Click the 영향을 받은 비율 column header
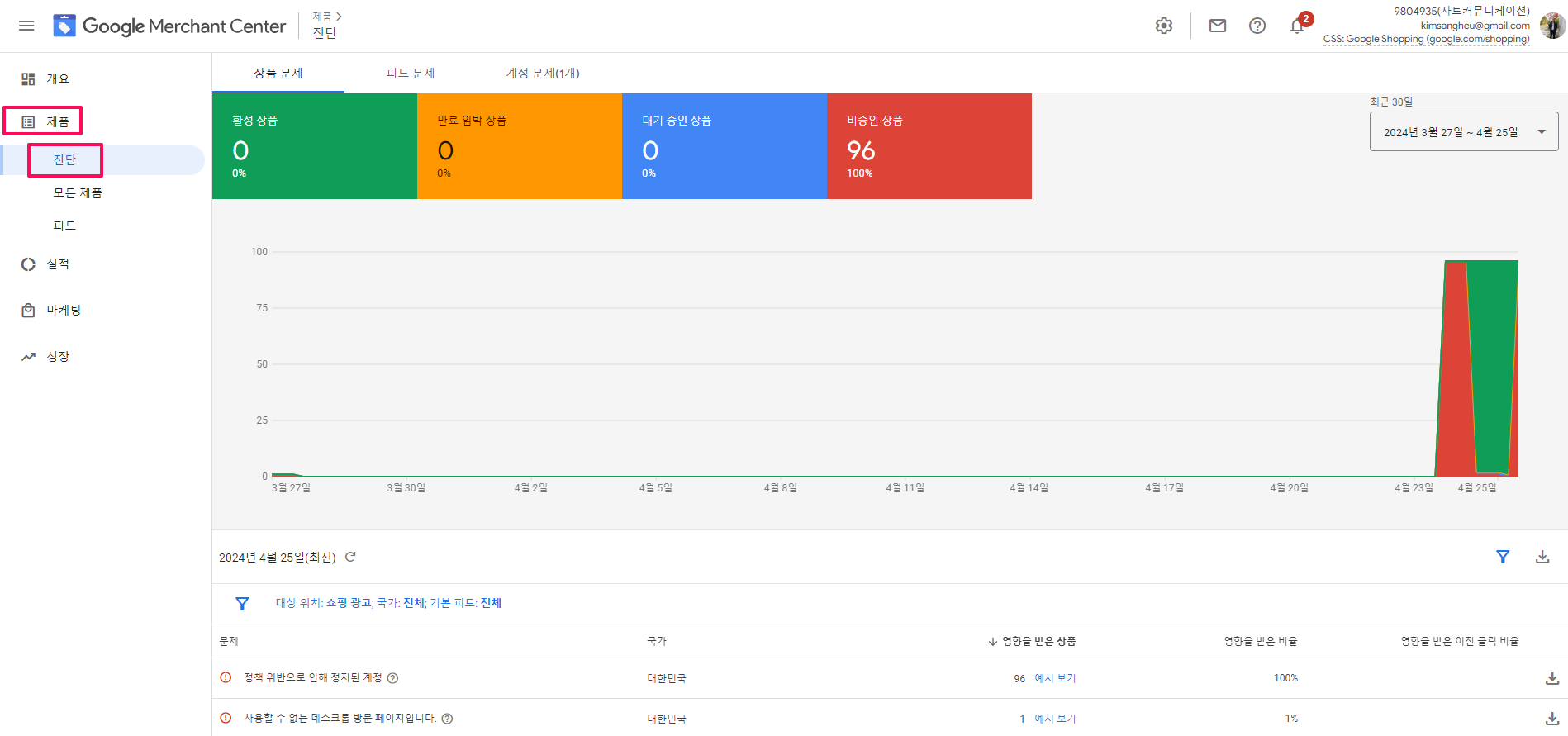Viewport: 1568px width, 736px height. [1261, 642]
